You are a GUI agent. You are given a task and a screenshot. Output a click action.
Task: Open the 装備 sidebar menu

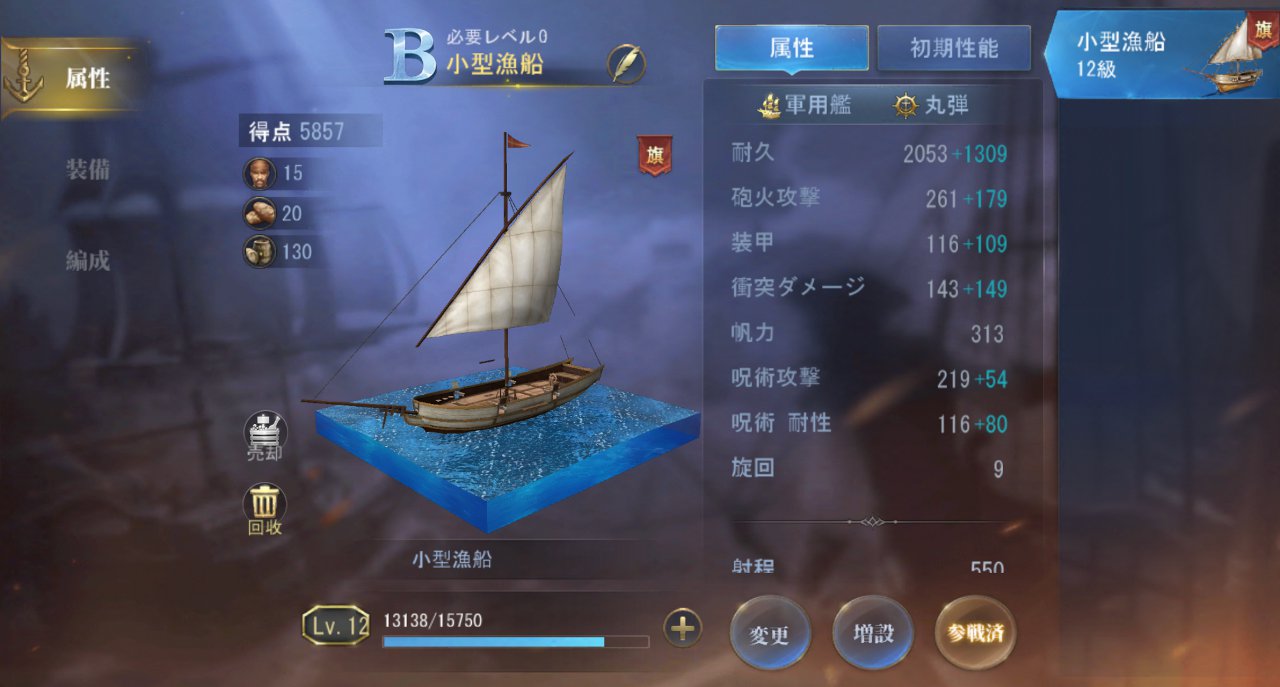tap(88, 169)
